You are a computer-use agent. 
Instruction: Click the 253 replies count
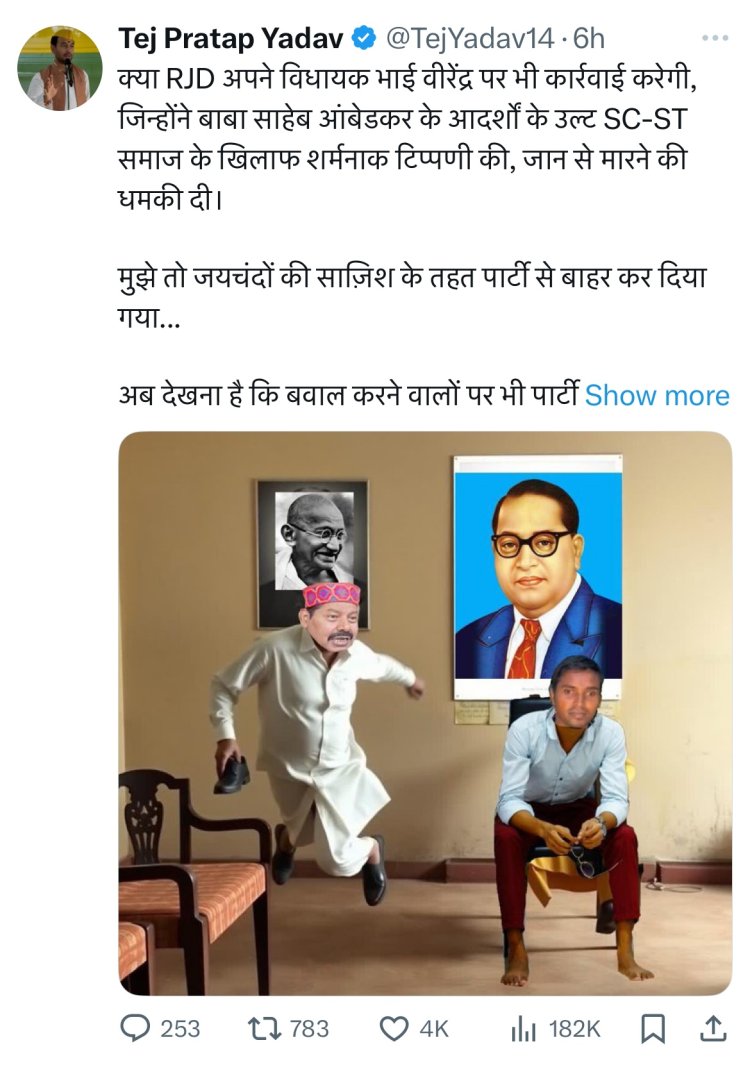click(x=180, y=1029)
